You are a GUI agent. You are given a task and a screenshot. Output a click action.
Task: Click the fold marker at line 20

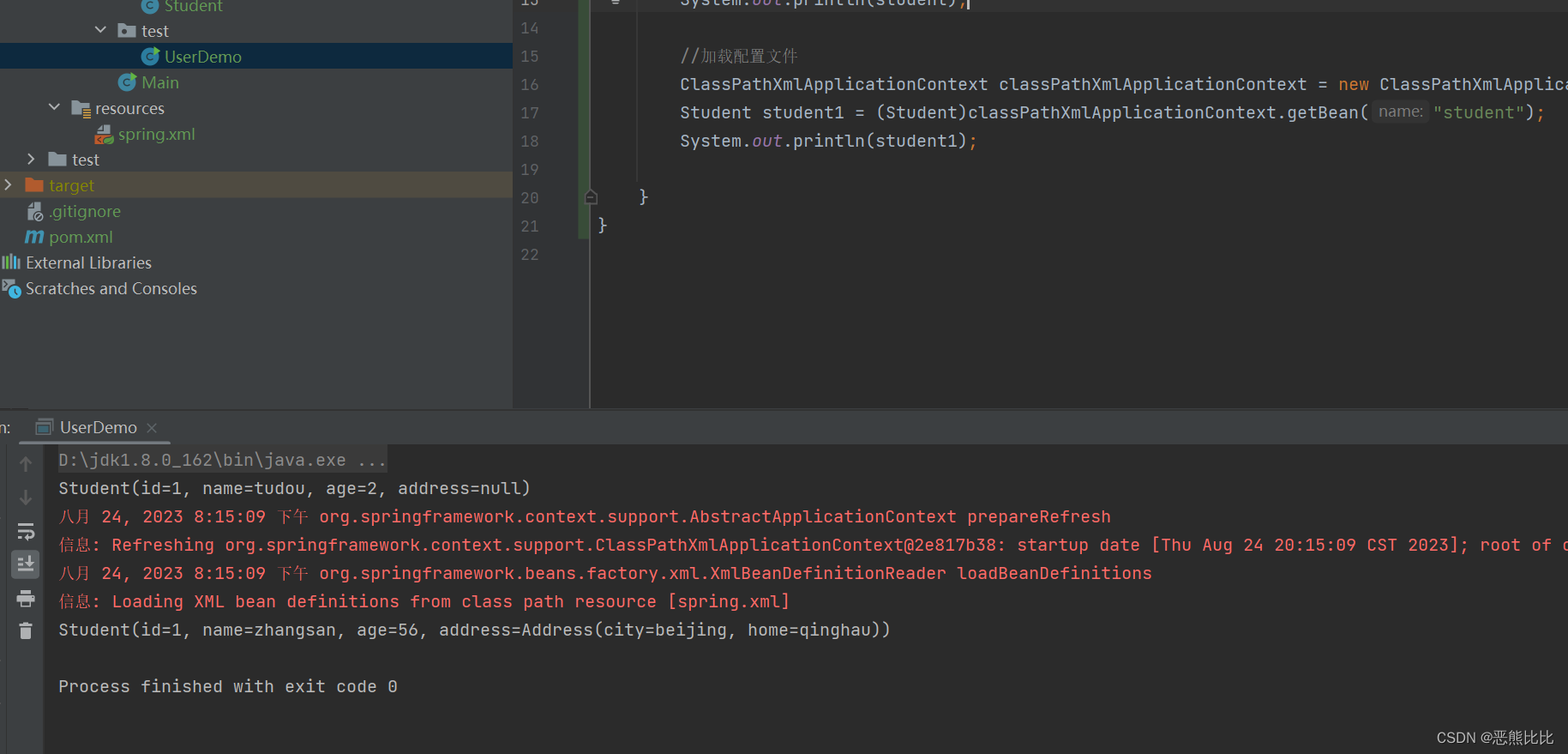coord(591,197)
